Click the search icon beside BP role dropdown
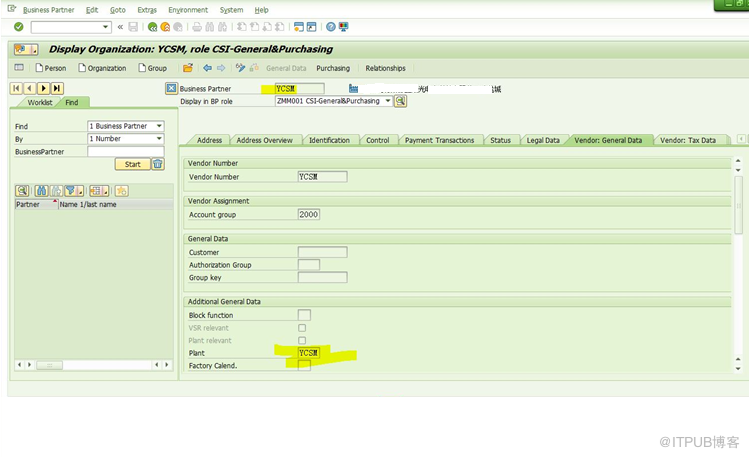This screenshot has width=749, height=457. tap(401, 101)
